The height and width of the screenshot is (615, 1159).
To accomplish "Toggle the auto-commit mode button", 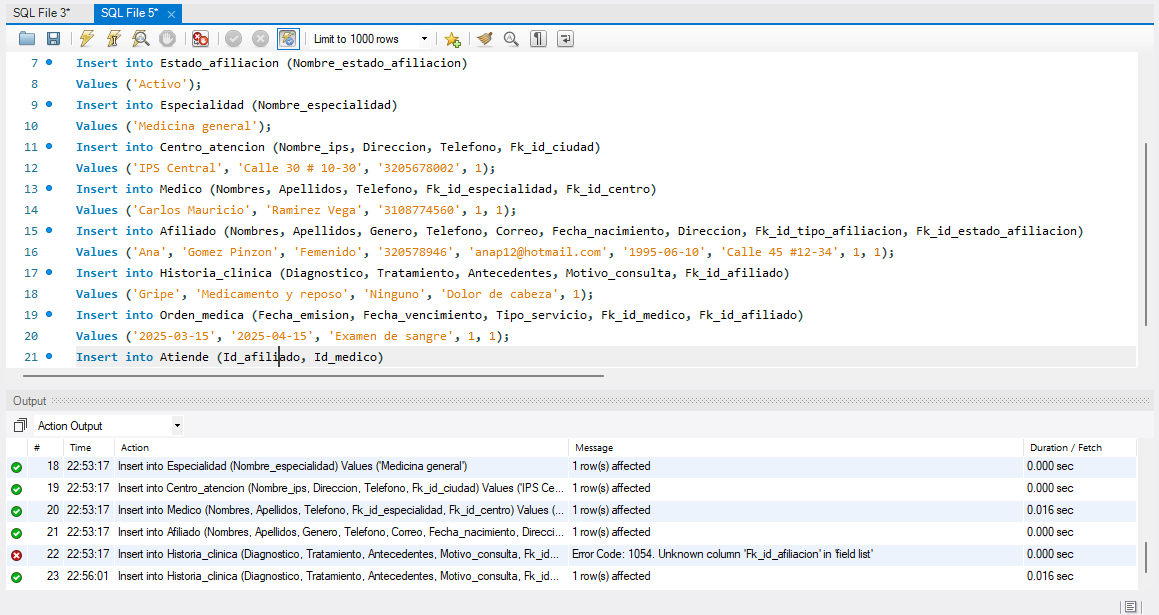I will [x=288, y=39].
